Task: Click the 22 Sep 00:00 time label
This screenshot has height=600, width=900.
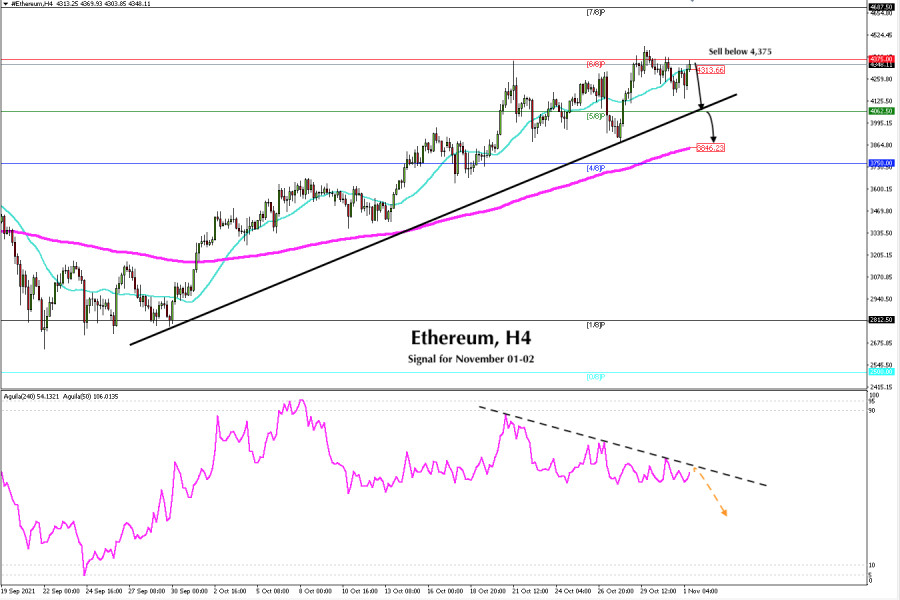Action: pos(61,591)
